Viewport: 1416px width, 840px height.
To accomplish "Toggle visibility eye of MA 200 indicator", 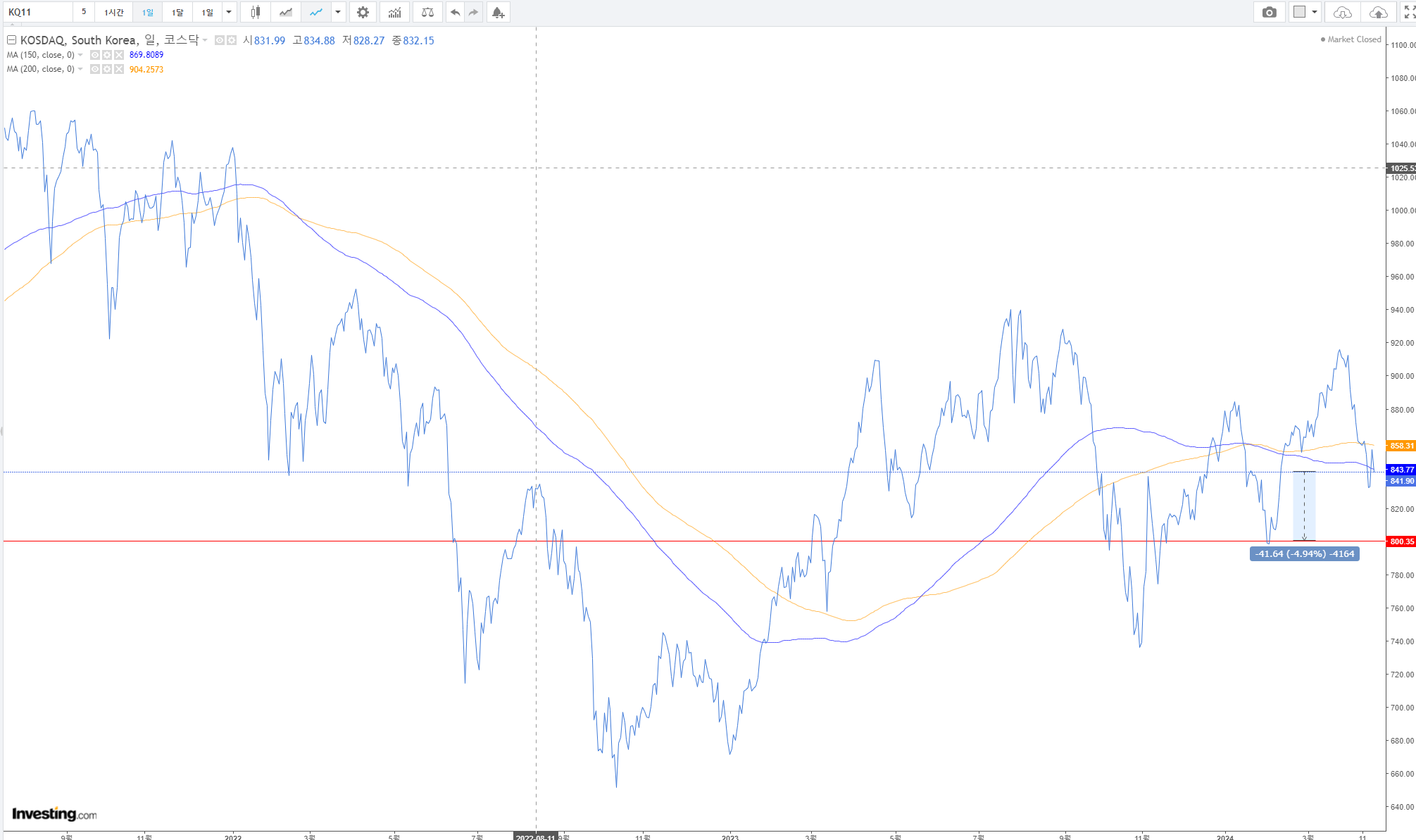I will pyautogui.click(x=95, y=69).
